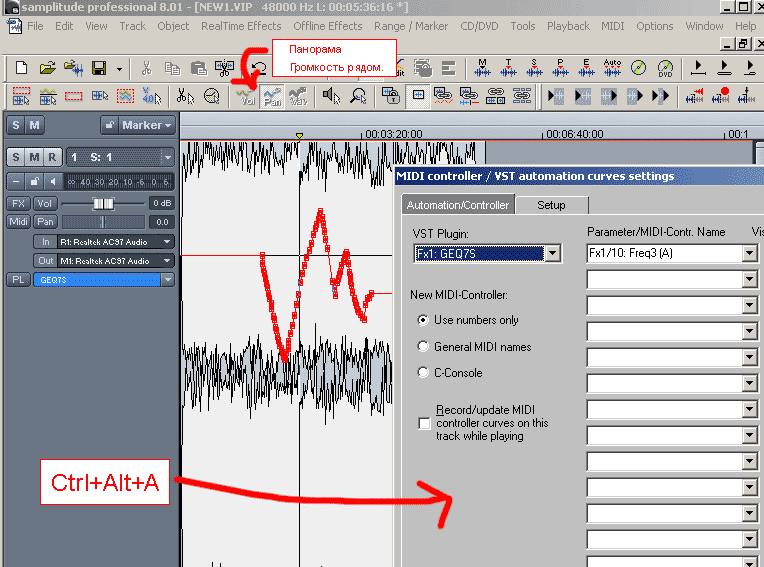Load an audio file via the folder-waveform icon
The width and height of the screenshot is (764, 567).
[73, 68]
